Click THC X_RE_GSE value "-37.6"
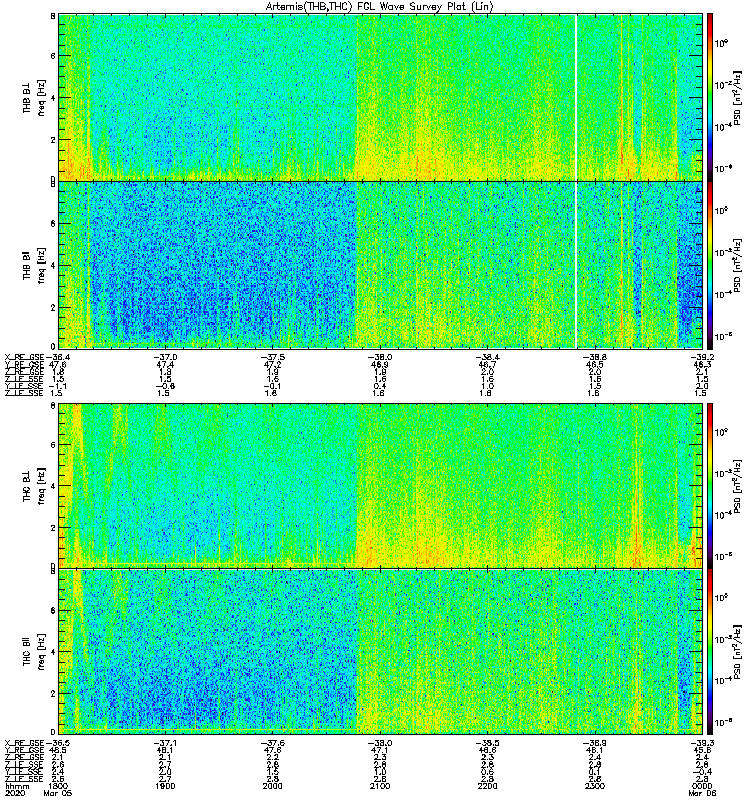This screenshot has width=750, height=800. tap(272, 743)
